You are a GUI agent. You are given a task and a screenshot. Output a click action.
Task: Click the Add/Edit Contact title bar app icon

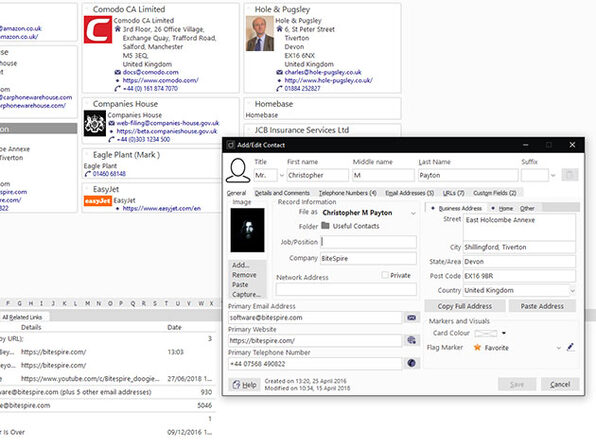230,145
